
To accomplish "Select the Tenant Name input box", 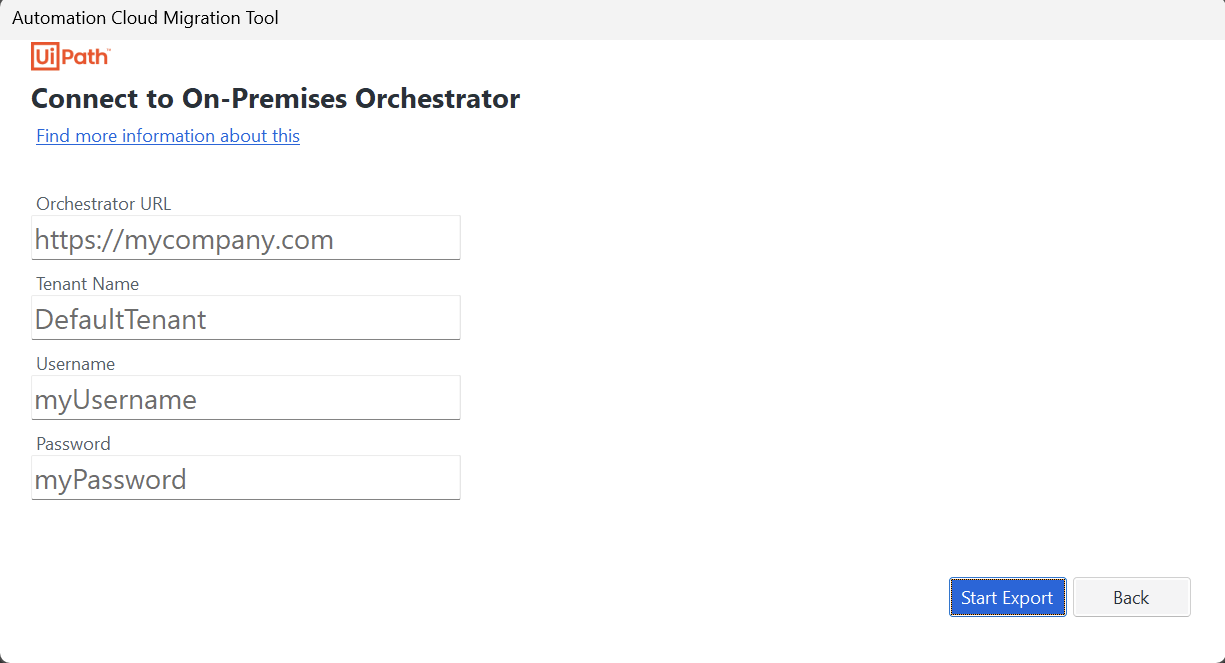I will 245,318.
